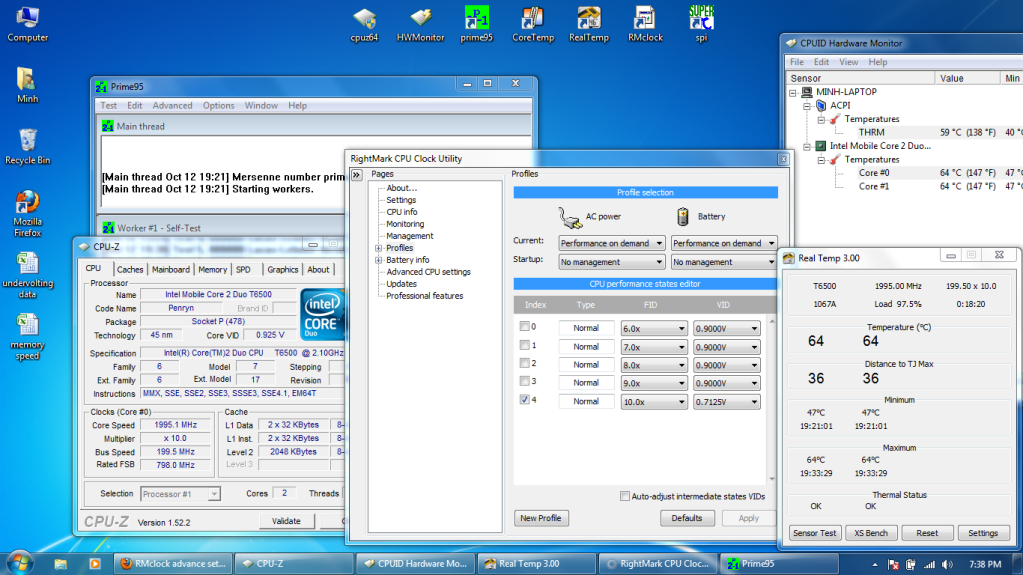Image resolution: width=1023 pixels, height=575 pixels.
Task: Open the View menu in Hardware Monitor
Action: click(x=848, y=62)
